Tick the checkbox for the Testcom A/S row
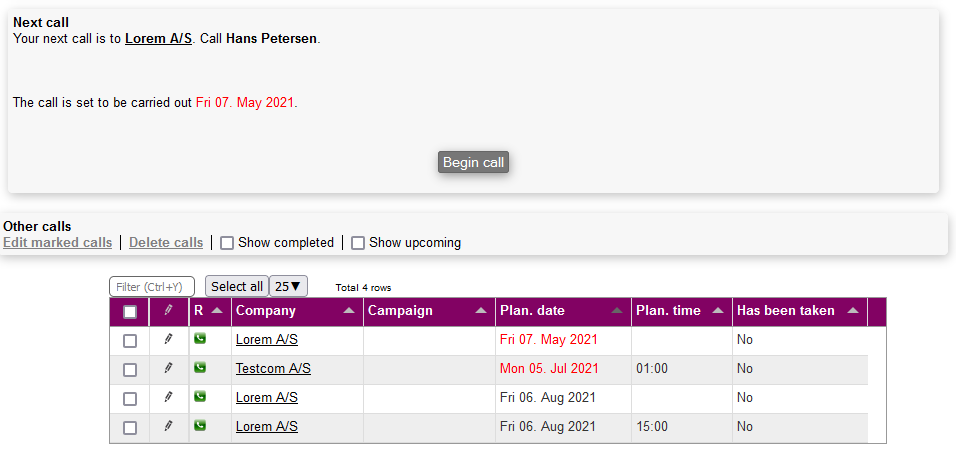Viewport: 956px width, 451px height. click(130, 370)
